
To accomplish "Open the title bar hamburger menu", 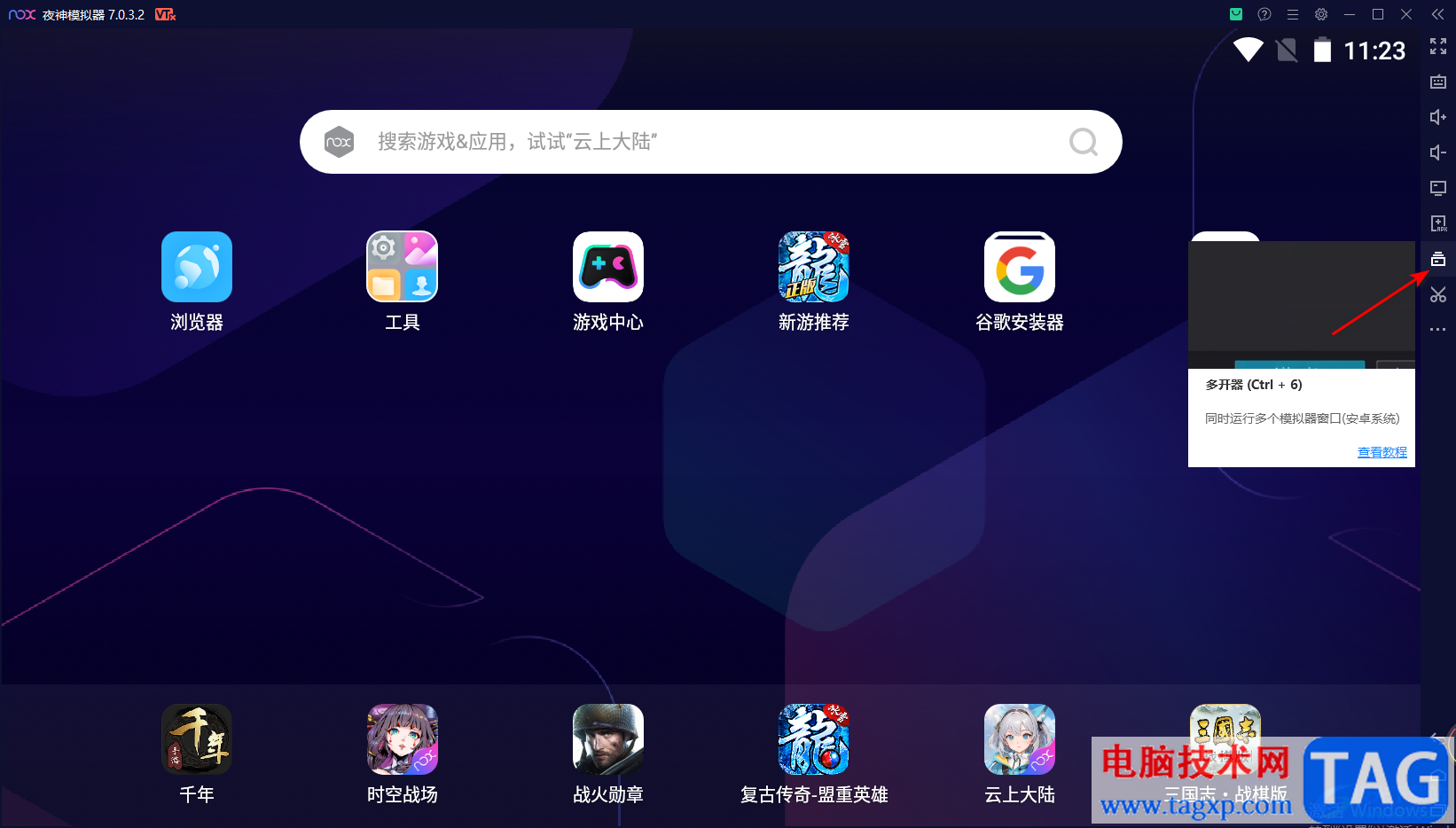I will 1293,14.
